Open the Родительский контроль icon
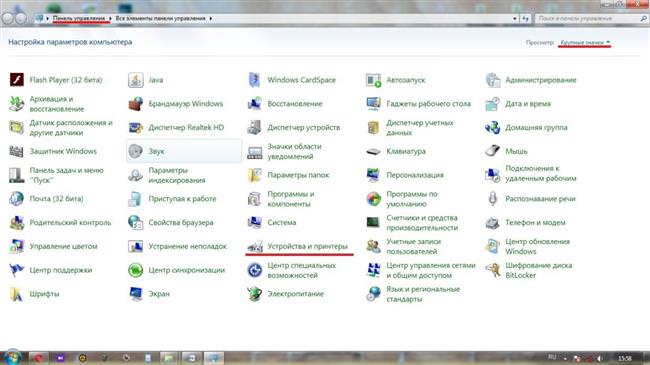The image size is (650, 365). (x=17, y=223)
